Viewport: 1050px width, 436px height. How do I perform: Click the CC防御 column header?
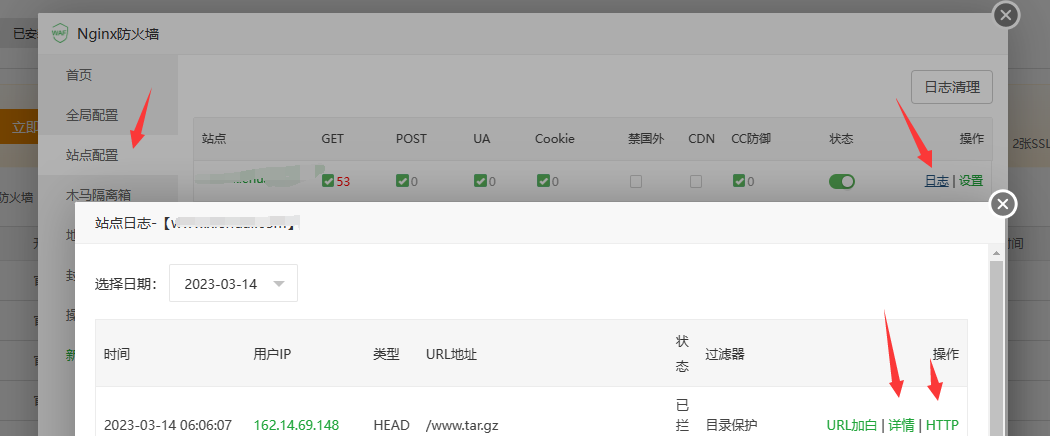[x=751, y=139]
